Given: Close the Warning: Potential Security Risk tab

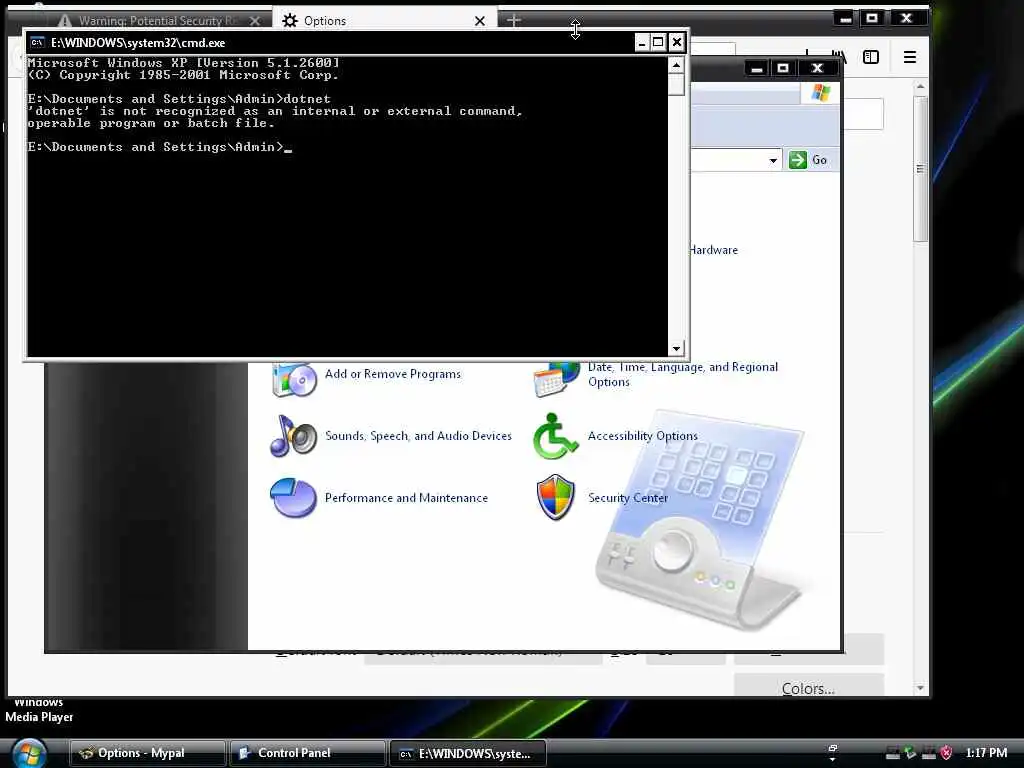Looking at the screenshot, I should click(255, 21).
